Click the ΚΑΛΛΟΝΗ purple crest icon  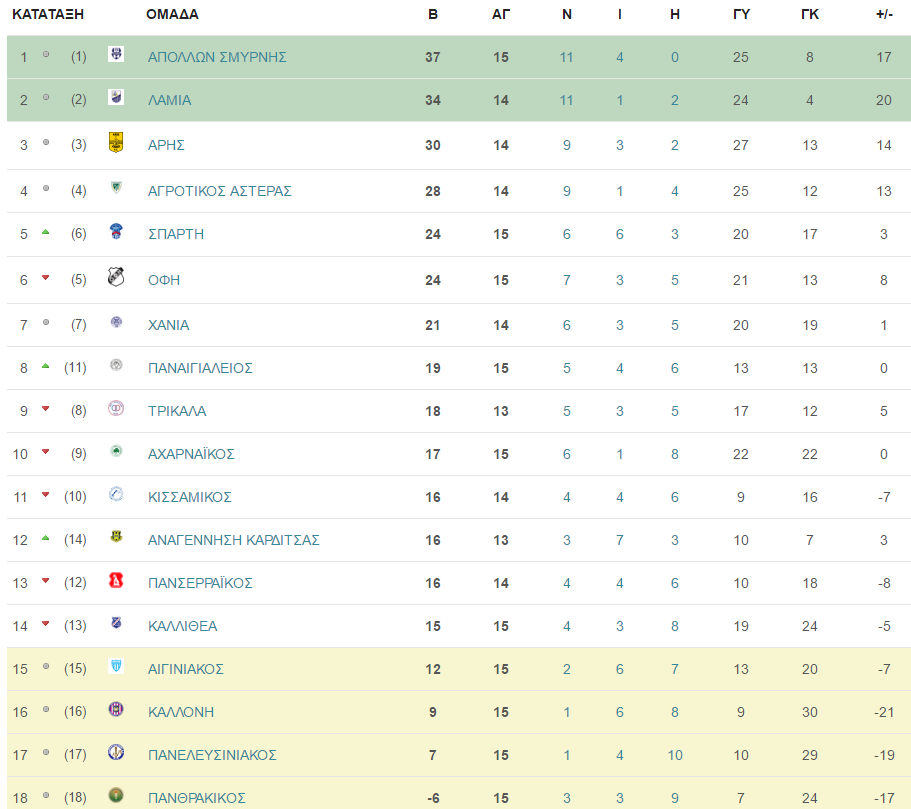coord(116,709)
